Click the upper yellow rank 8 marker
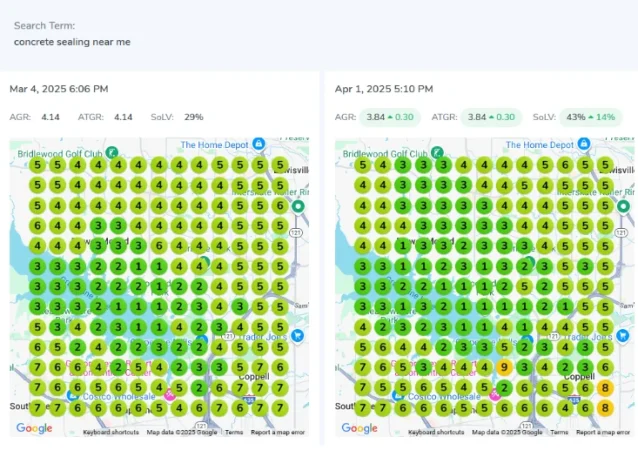 point(603,388)
